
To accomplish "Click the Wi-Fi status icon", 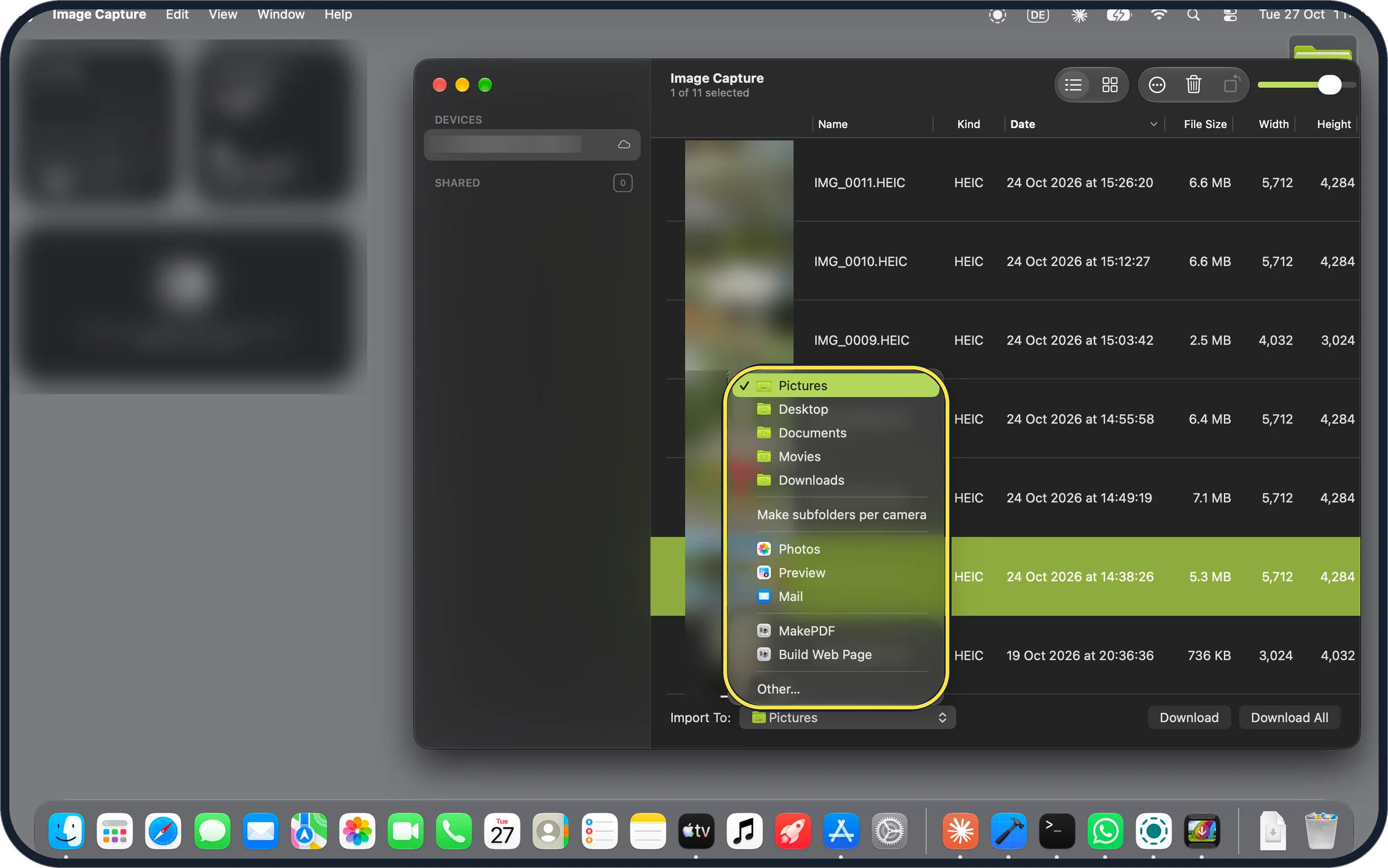I will coord(1159,15).
